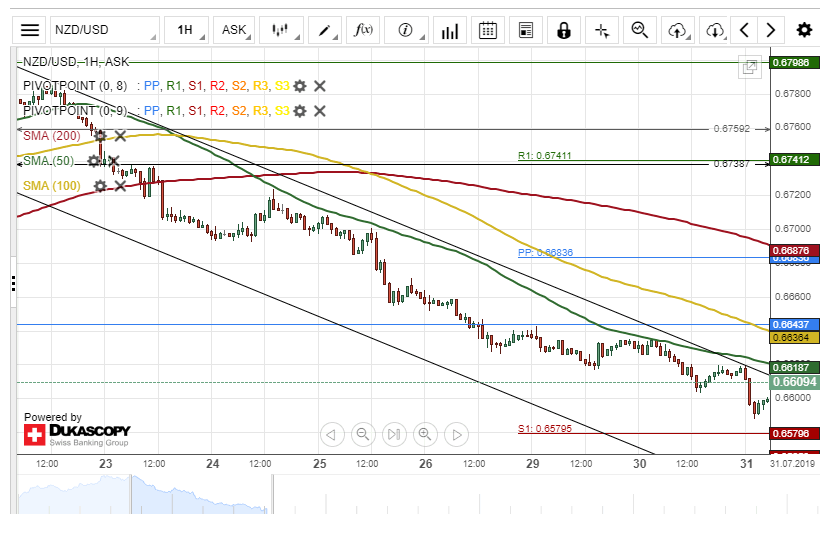
Task: Open settings for SMA (200) indicator
Action: (100, 135)
